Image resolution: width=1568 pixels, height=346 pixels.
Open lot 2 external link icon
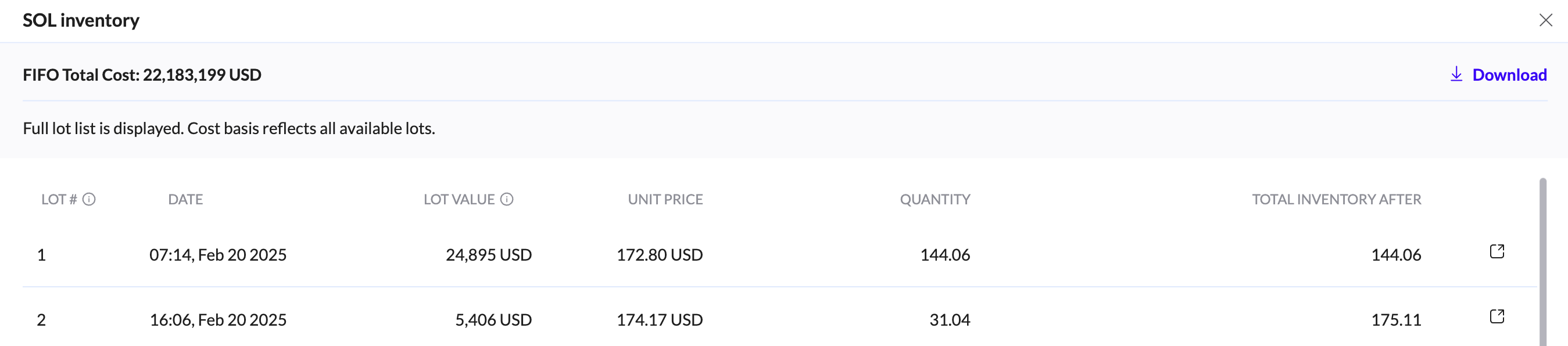coord(1497,317)
